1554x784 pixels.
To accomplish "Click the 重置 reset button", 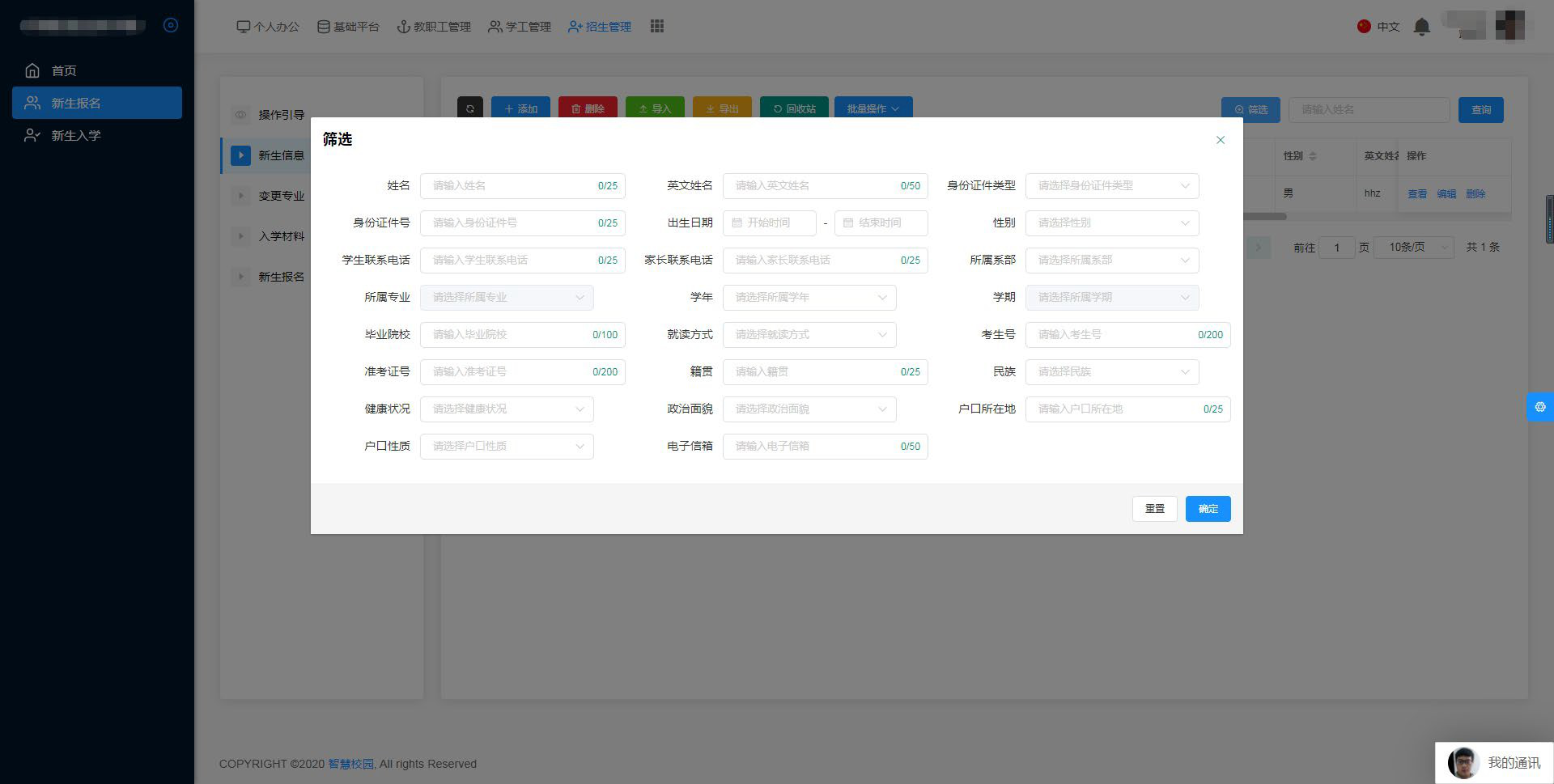I will click(x=1154, y=508).
